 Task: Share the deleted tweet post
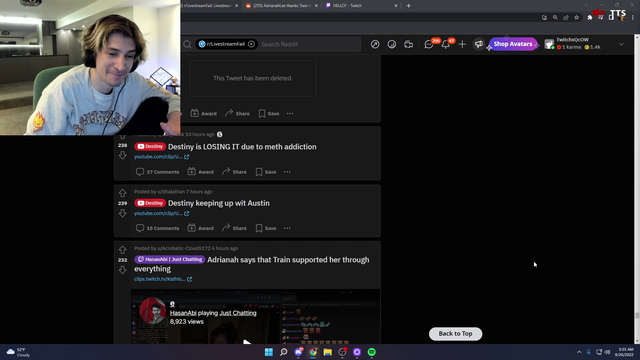237,113
